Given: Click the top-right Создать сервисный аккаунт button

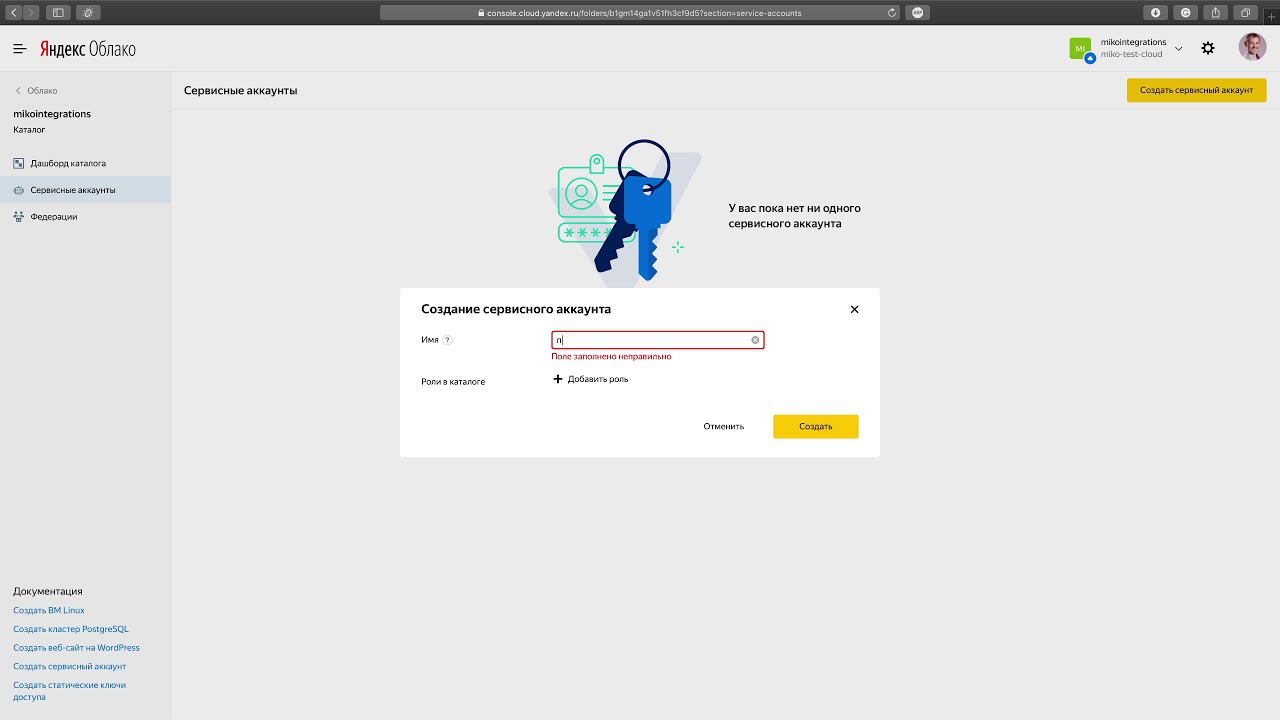Looking at the screenshot, I should tap(1196, 90).
